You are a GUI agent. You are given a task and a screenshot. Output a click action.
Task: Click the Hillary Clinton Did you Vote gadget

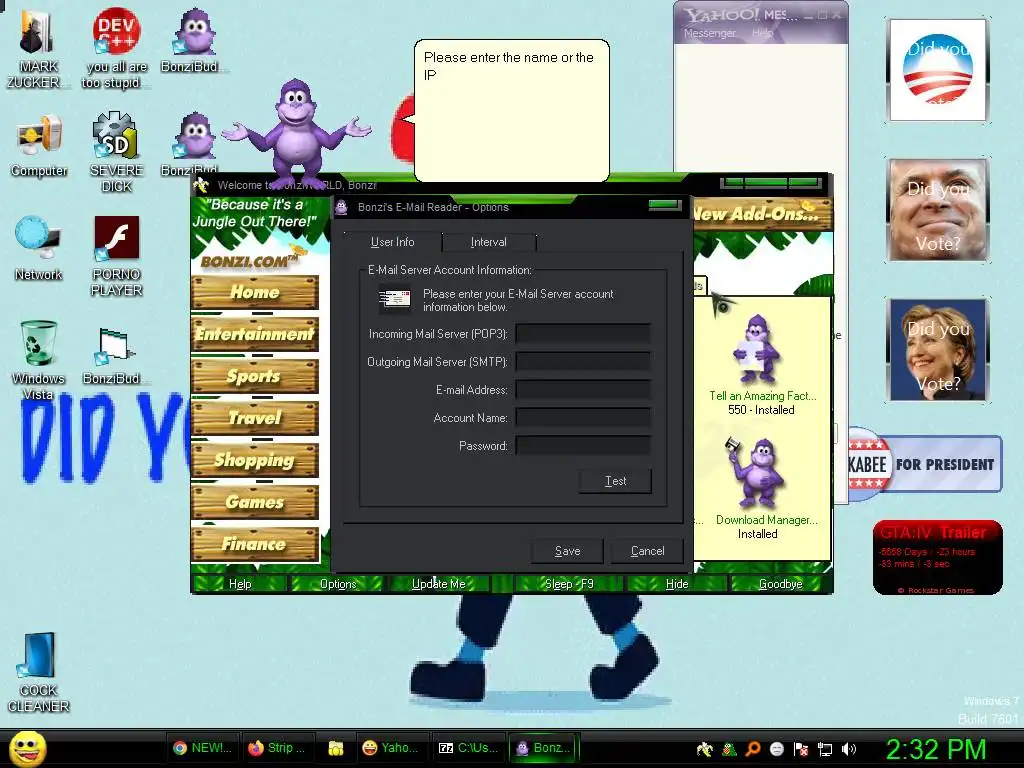click(938, 350)
